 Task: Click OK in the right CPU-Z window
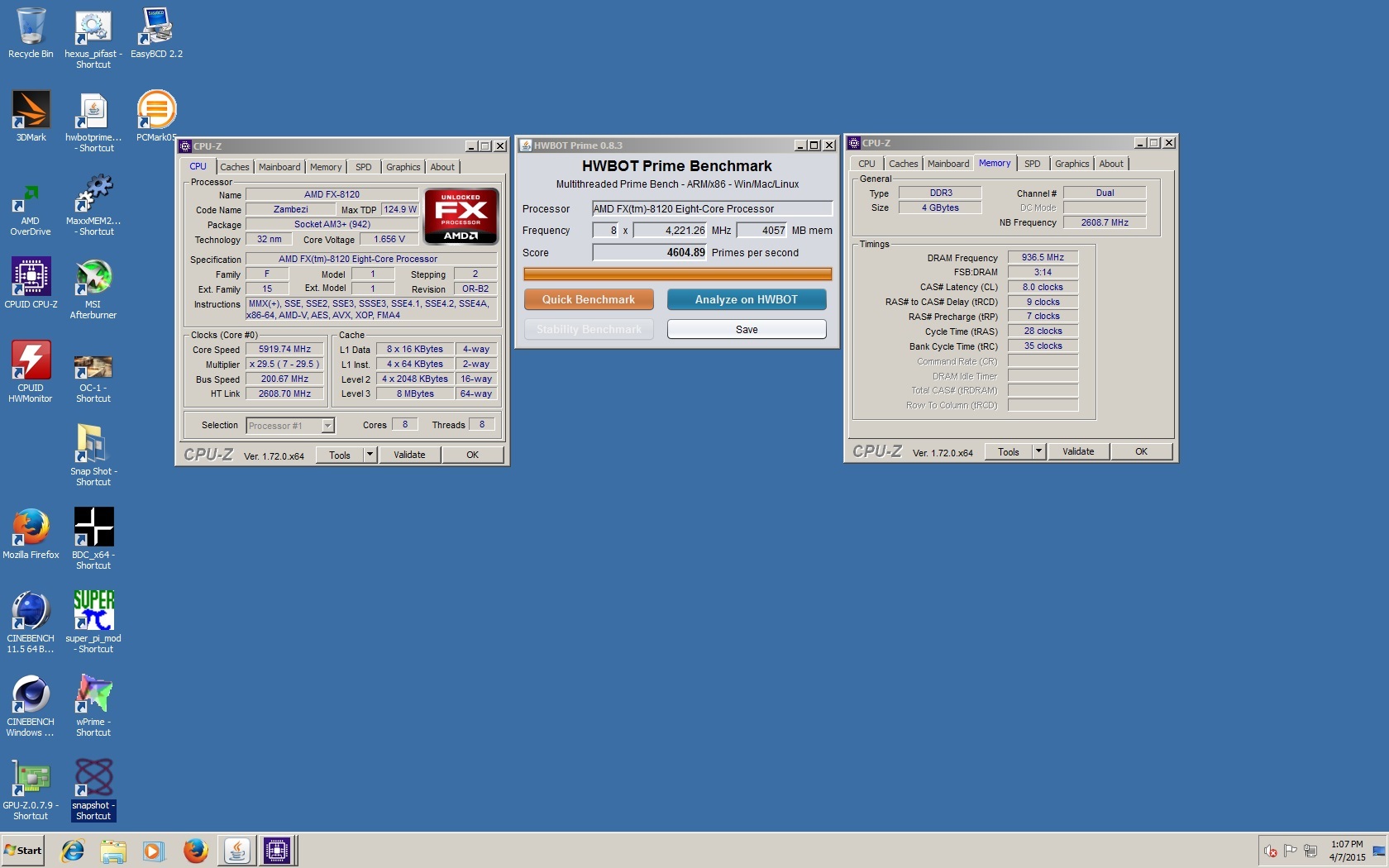coord(1141,451)
